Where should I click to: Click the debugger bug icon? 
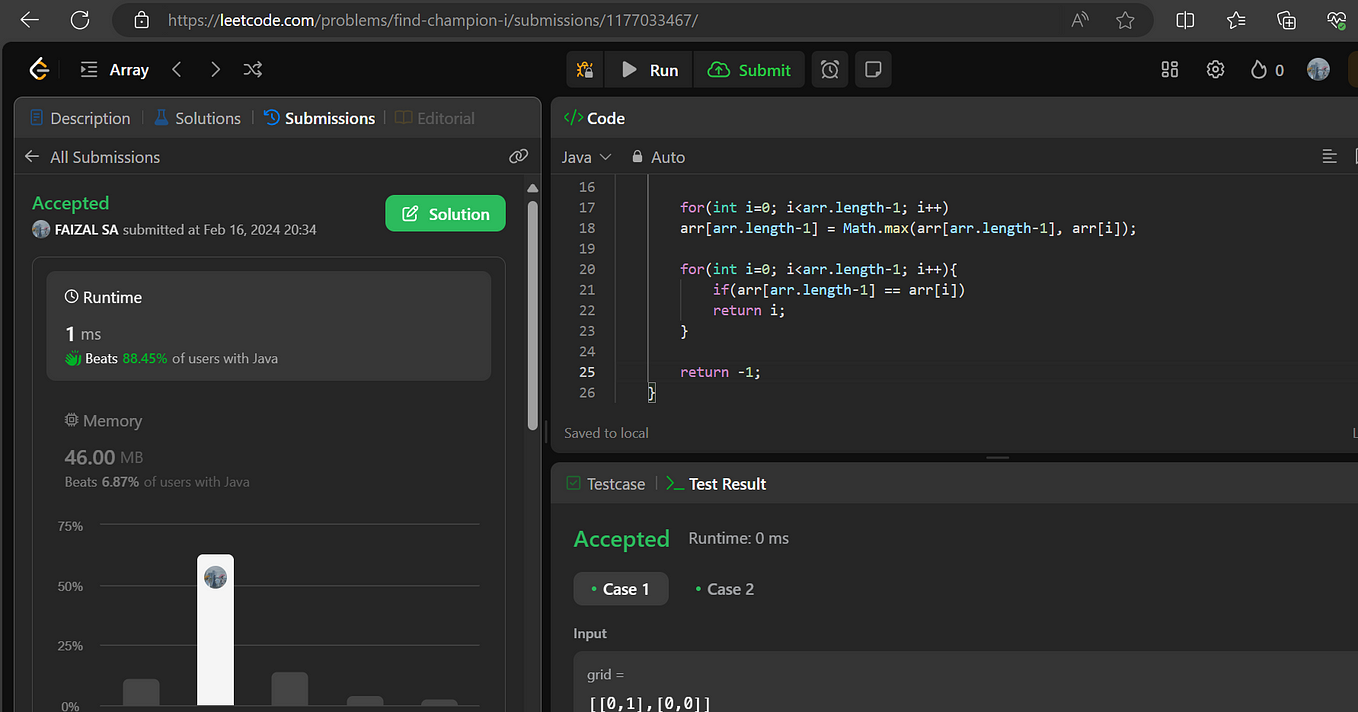585,70
